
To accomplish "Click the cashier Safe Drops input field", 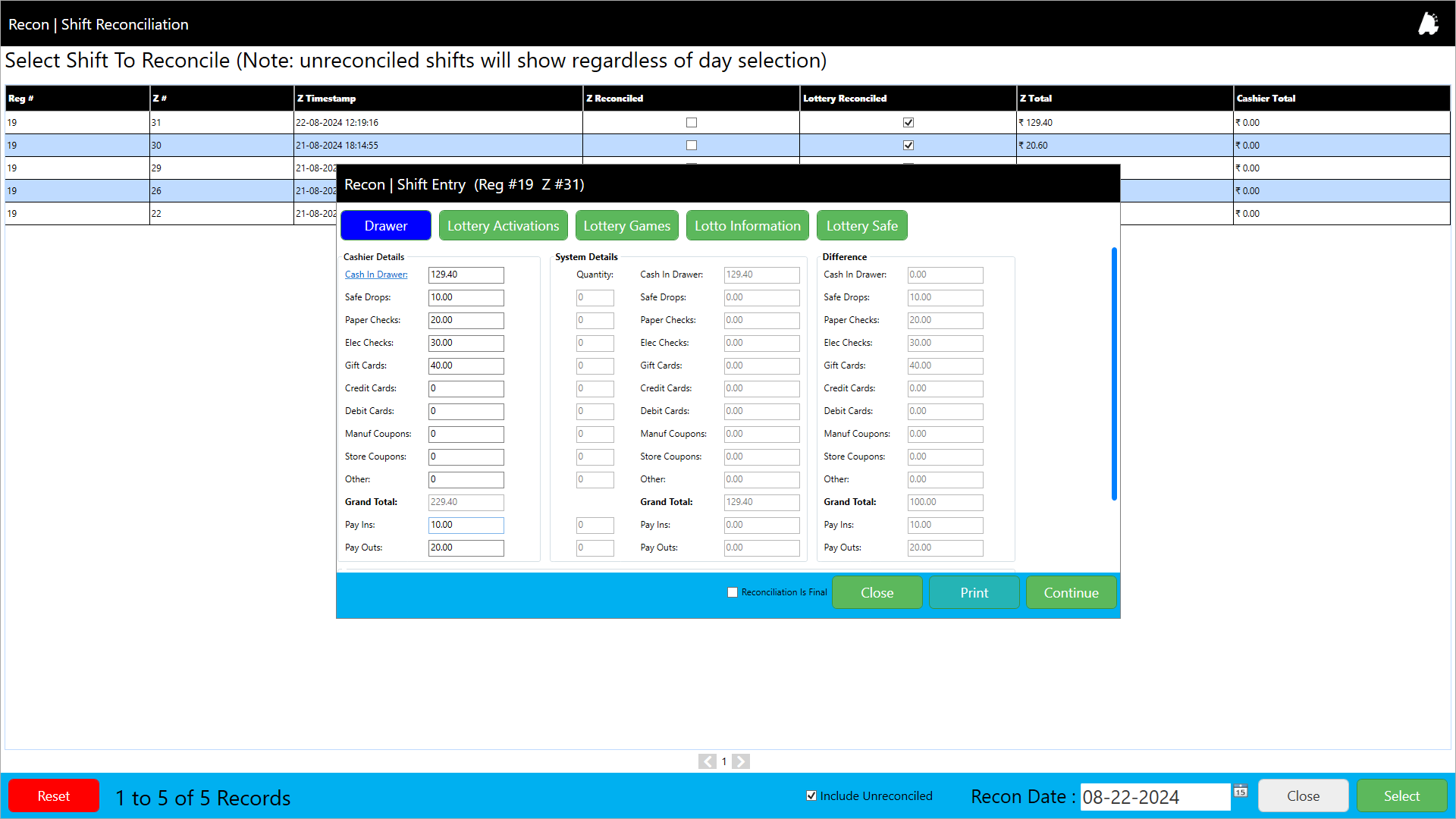I will coord(466,297).
